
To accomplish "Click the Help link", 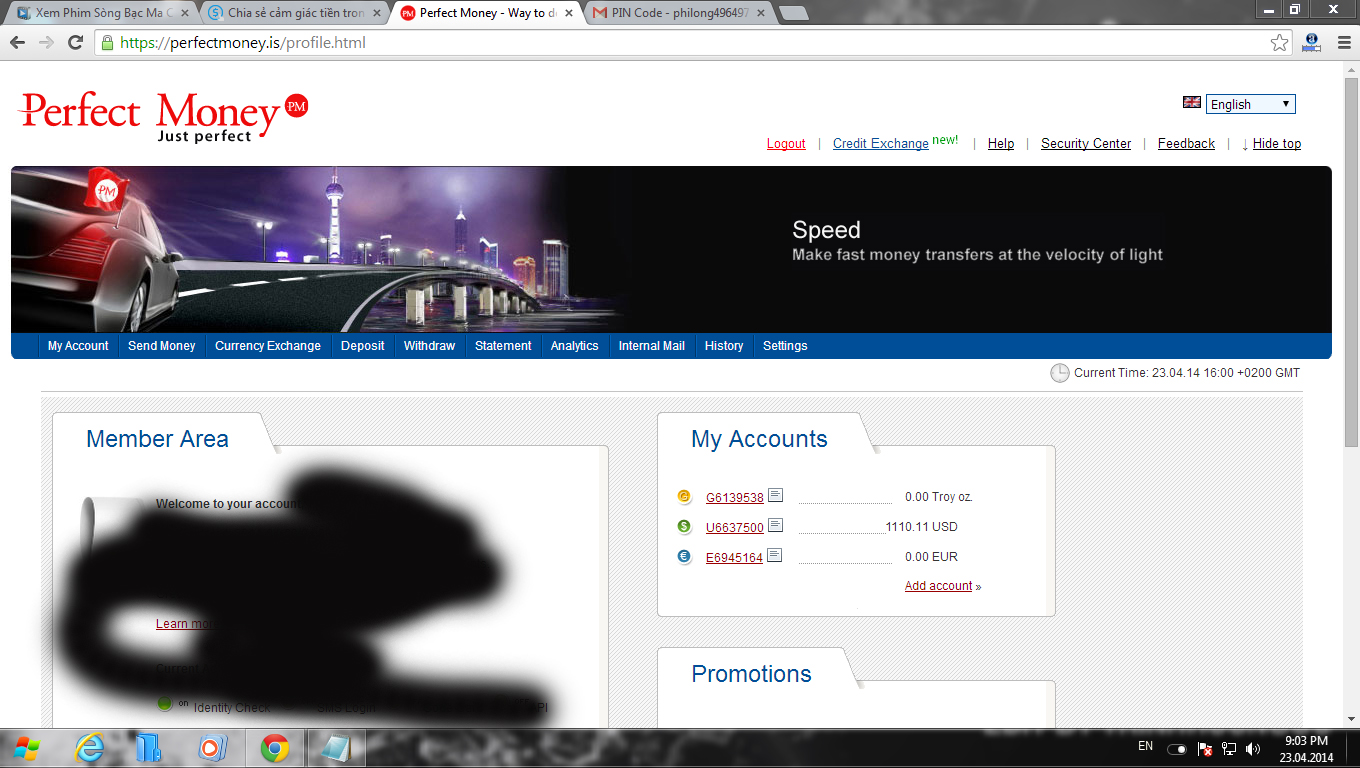I will click(x=1001, y=144).
